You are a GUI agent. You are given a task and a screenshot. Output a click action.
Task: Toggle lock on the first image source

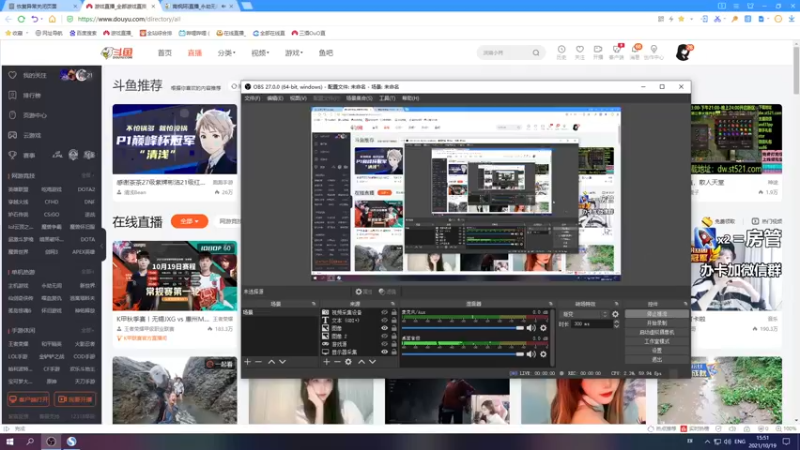pyautogui.click(x=394, y=328)
